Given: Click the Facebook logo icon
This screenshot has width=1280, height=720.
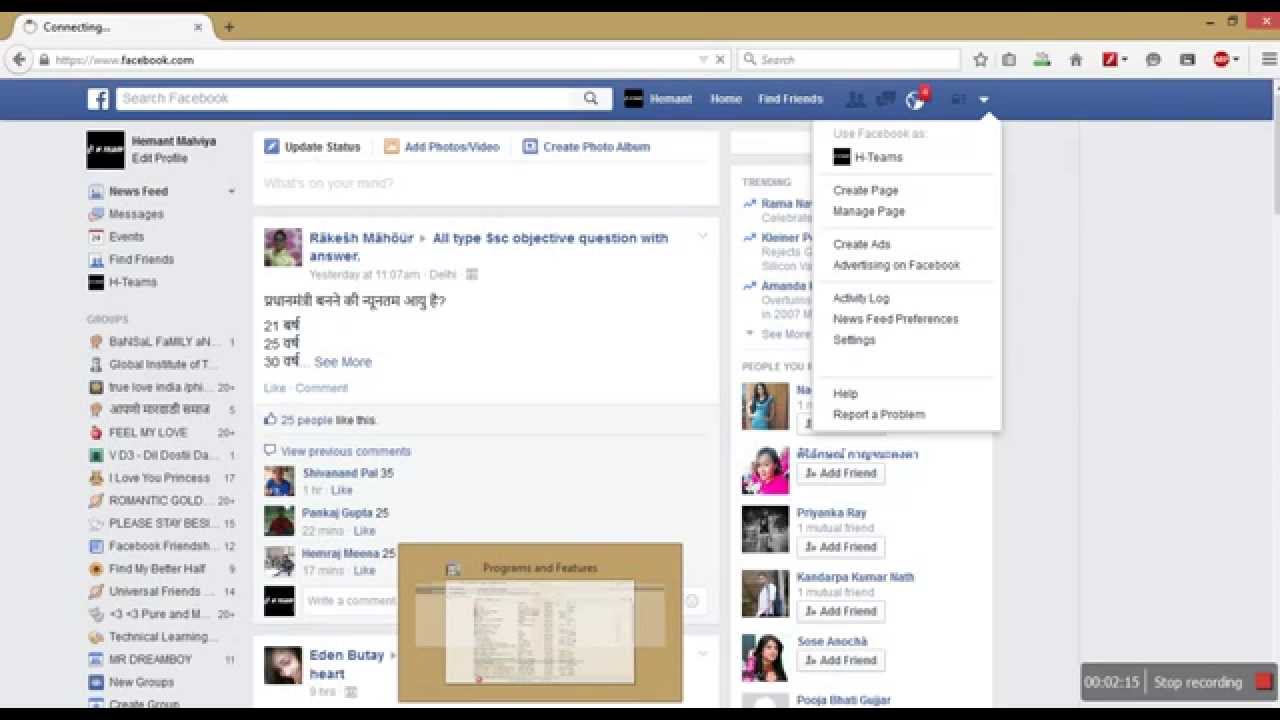Looking at the screenshot, I should coord(98,98).
